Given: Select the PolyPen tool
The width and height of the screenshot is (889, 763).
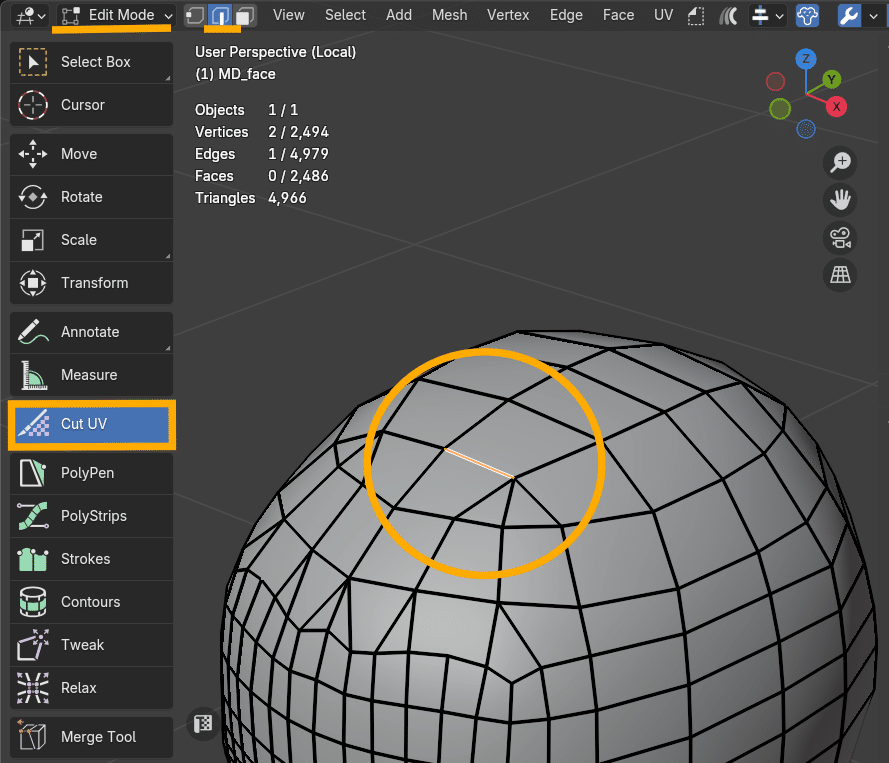Looking at the screenshot, I should coord(90,472).
